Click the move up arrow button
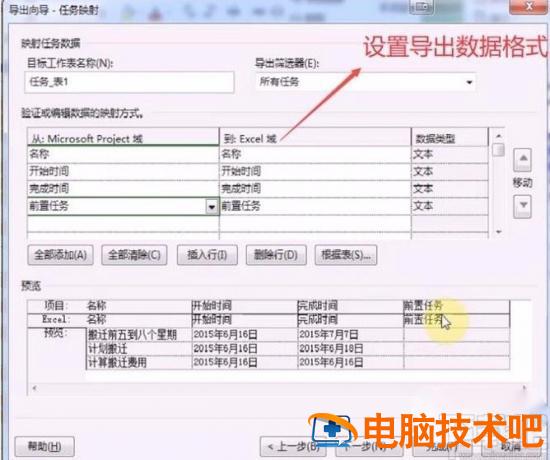The image size is (550, 460). pos(522,160)
